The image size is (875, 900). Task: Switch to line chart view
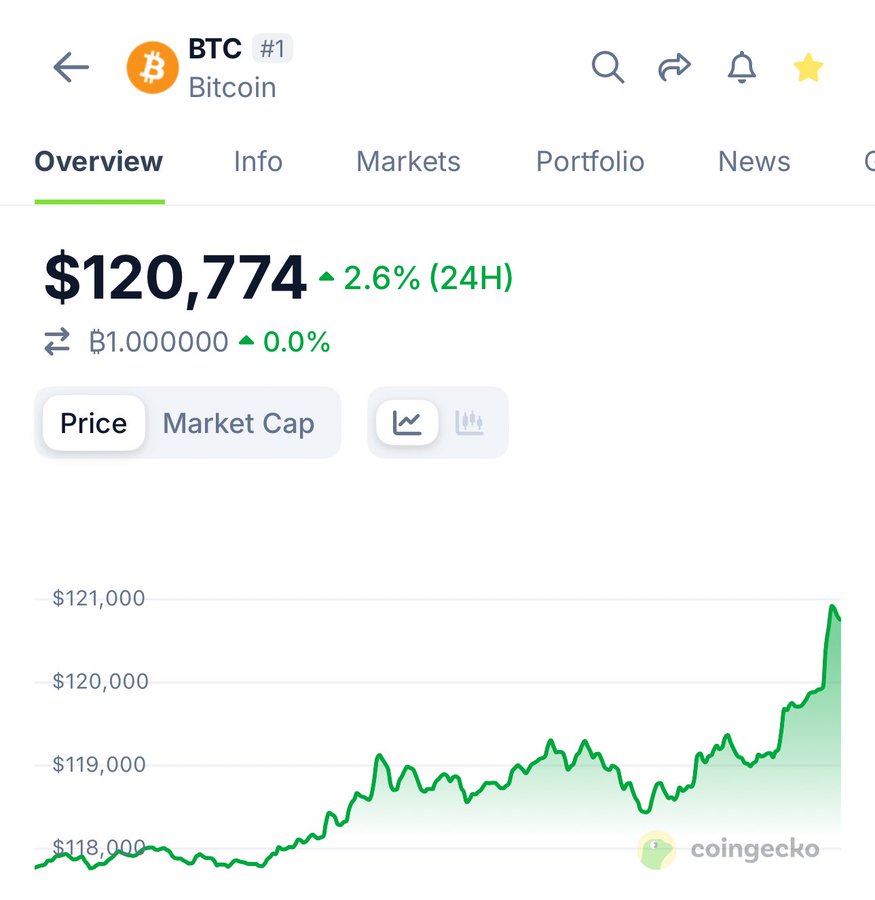(407, 423)
